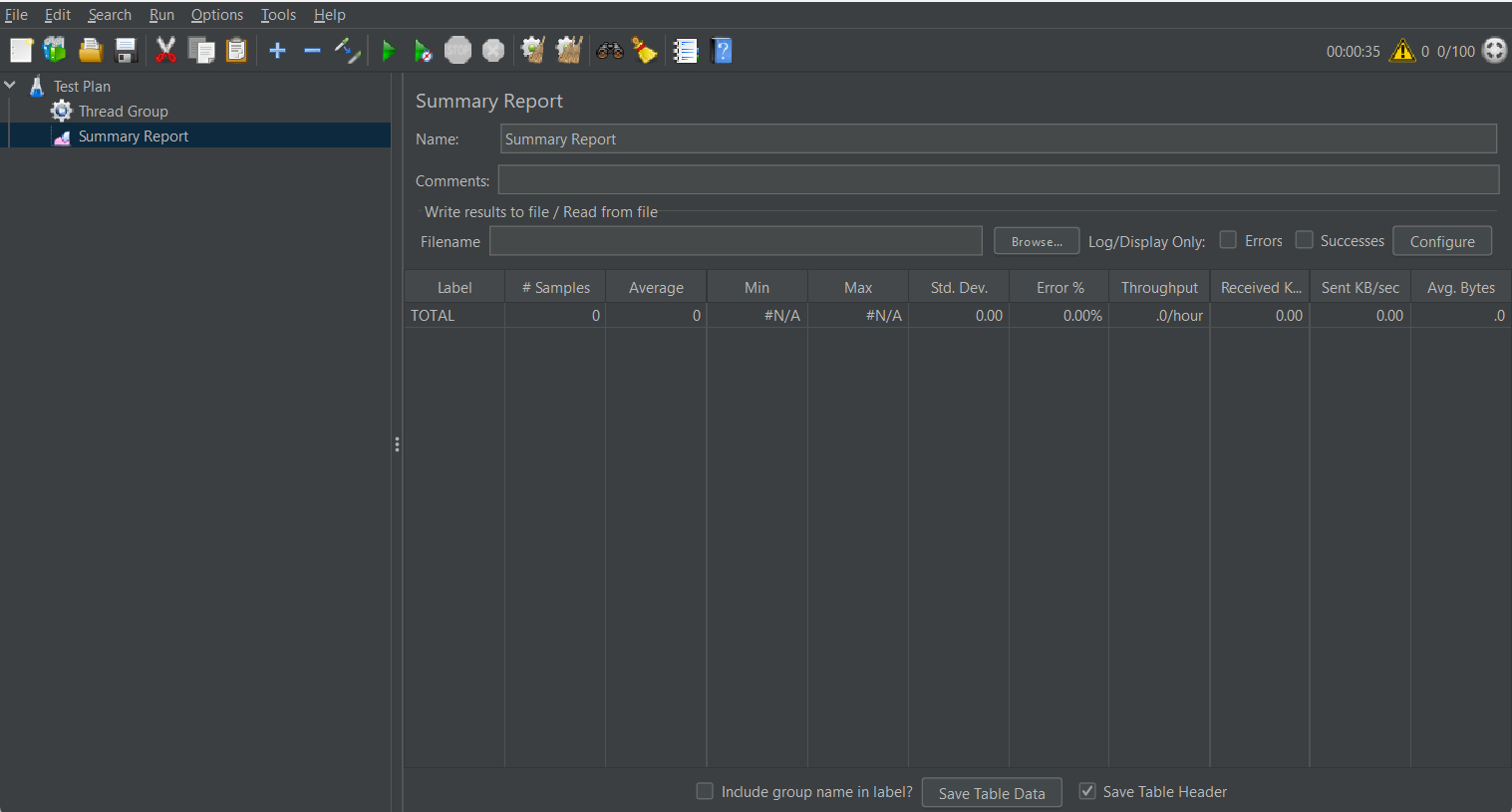Open the Edit menu
1512x812 pixels.
click(58, 15)
